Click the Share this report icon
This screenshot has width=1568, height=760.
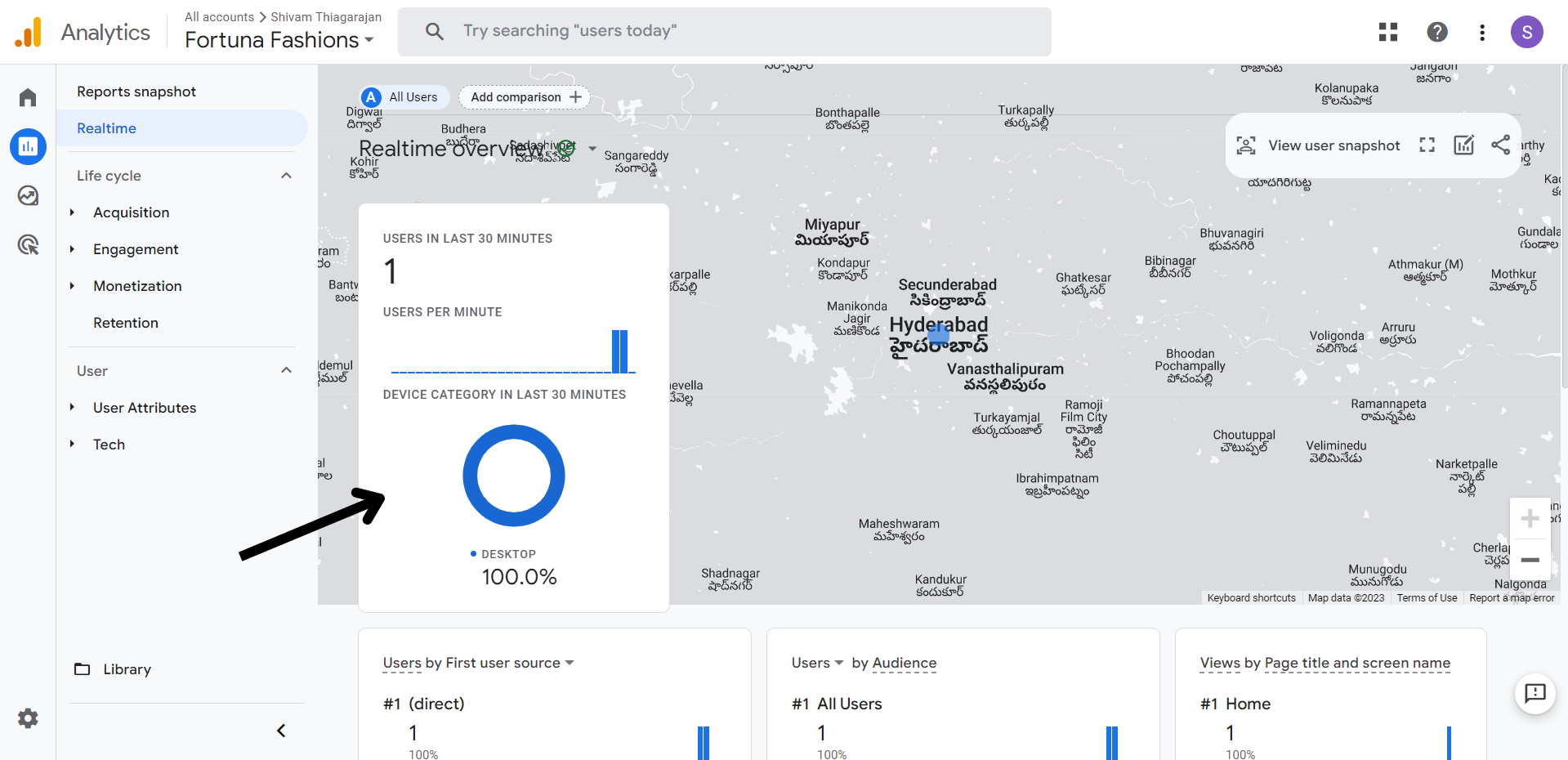click(1500, 145)
